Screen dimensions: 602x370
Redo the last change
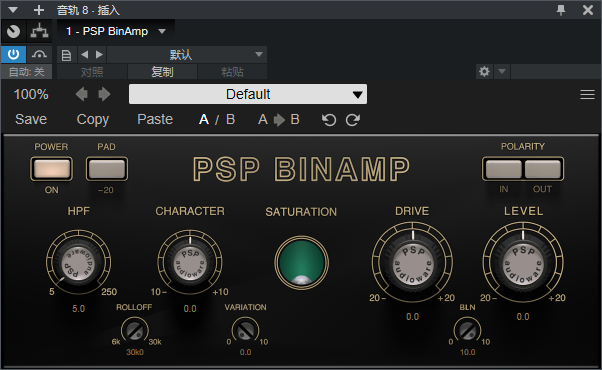point(353,120)
